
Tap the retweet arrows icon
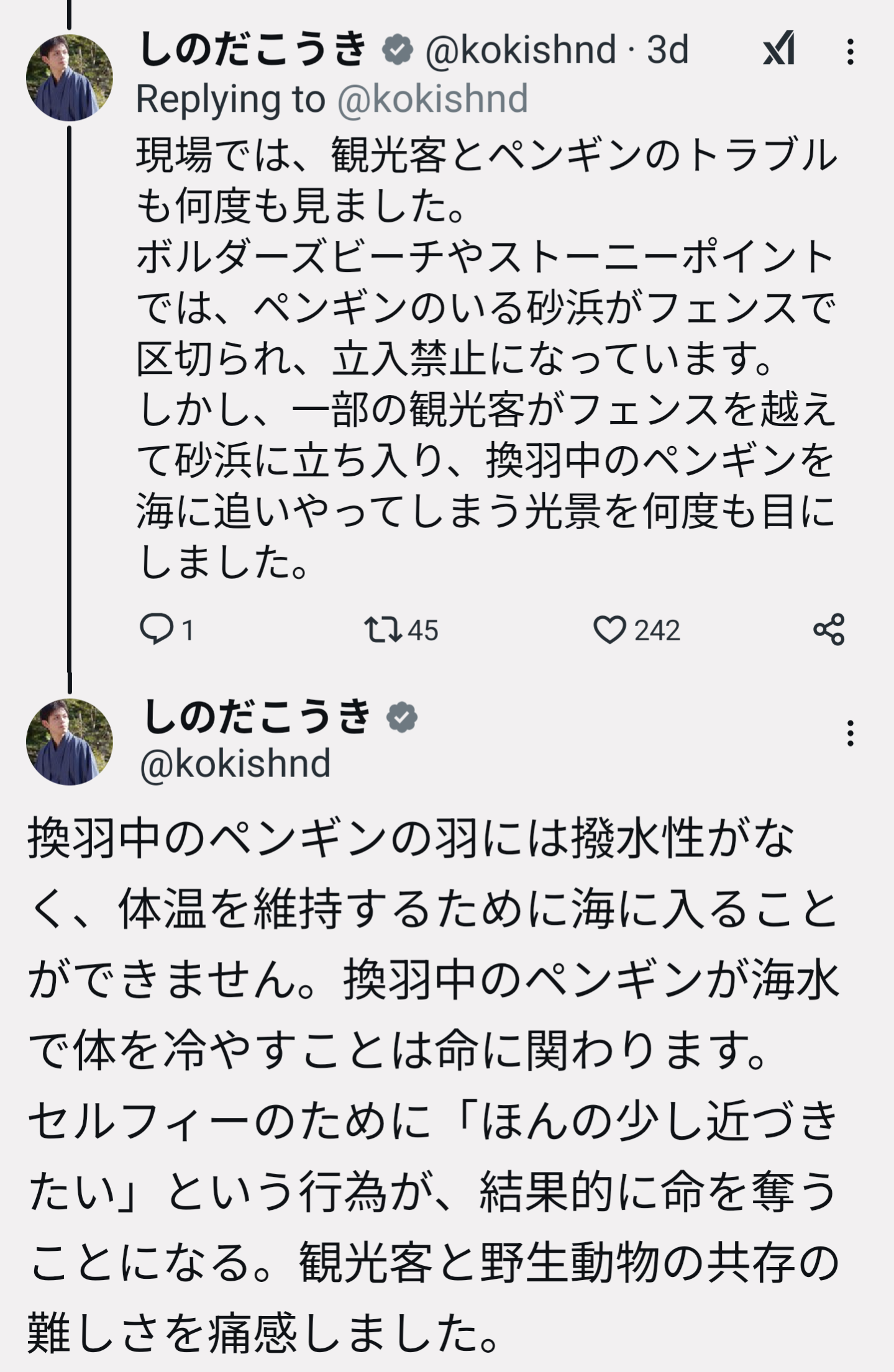[382, 629]
